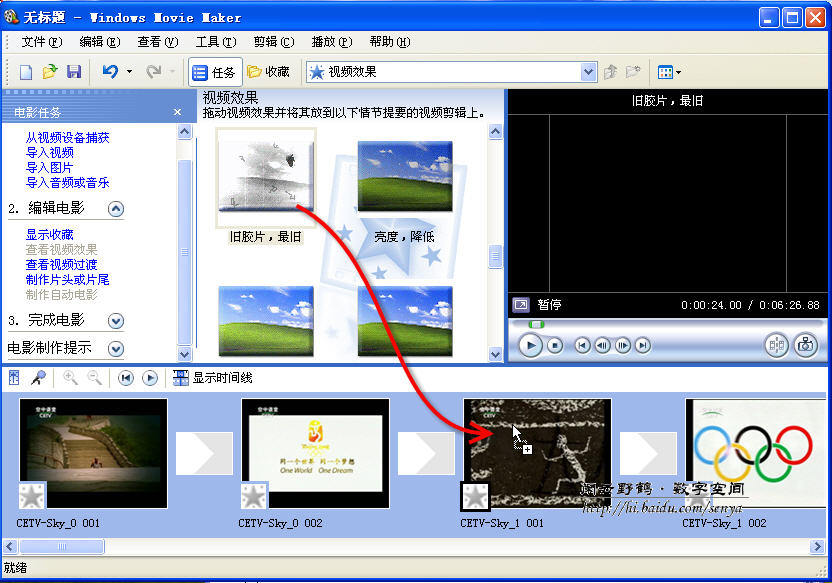Close the 电影任务 pane
Viewport: 832px width, 583px height.
click(x=177, y=112)
